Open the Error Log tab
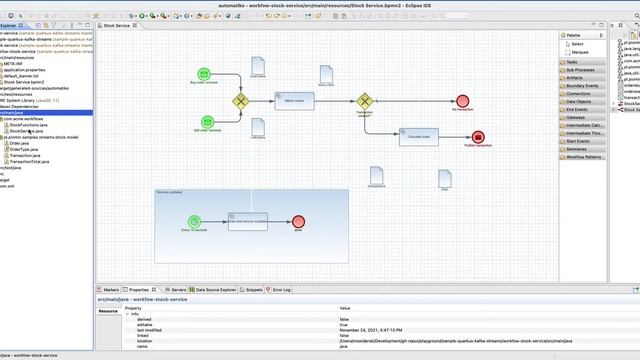Viewport: 640px width, 360px height. click(x=278, y=290)
